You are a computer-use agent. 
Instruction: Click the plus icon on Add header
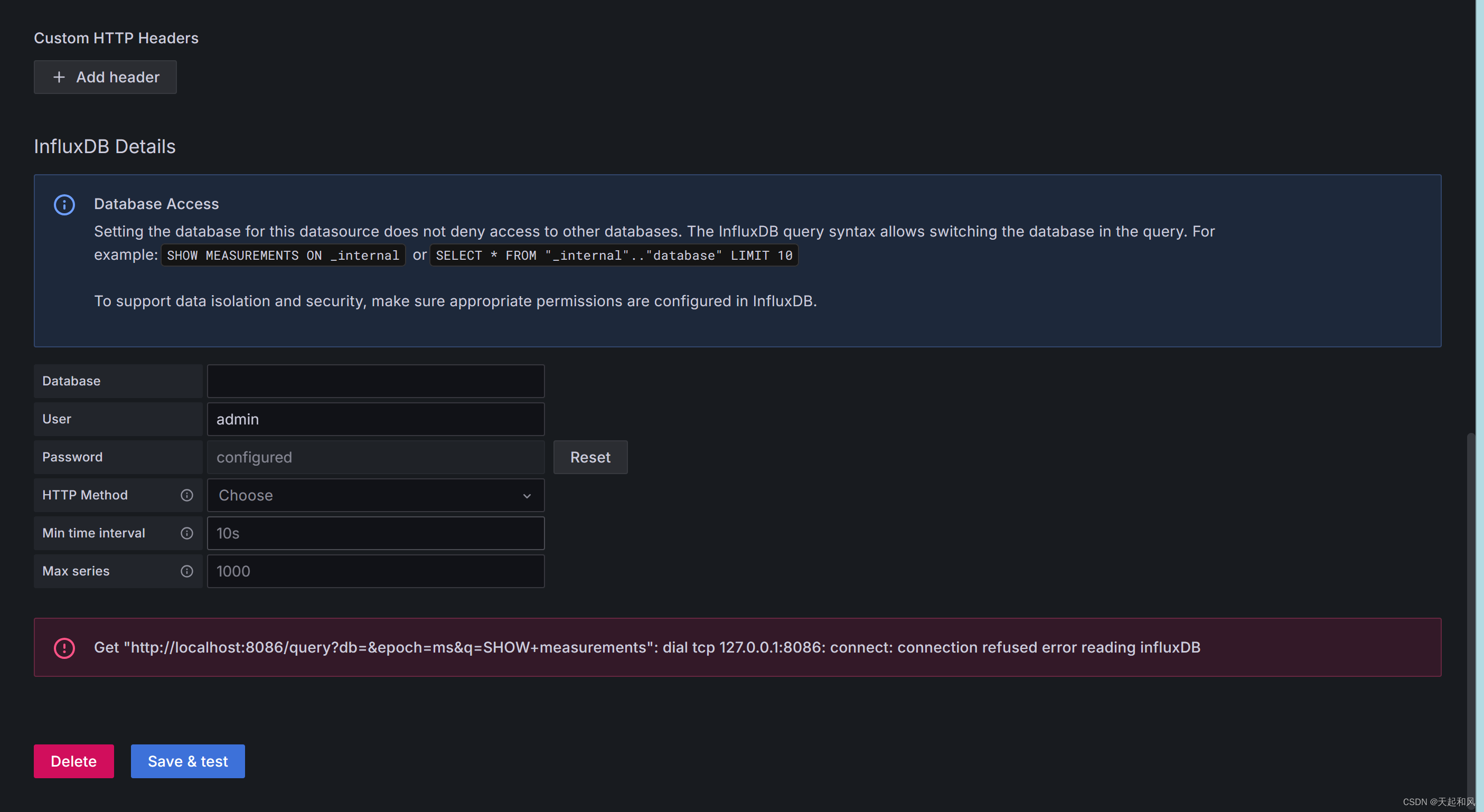tap(59, 77)
